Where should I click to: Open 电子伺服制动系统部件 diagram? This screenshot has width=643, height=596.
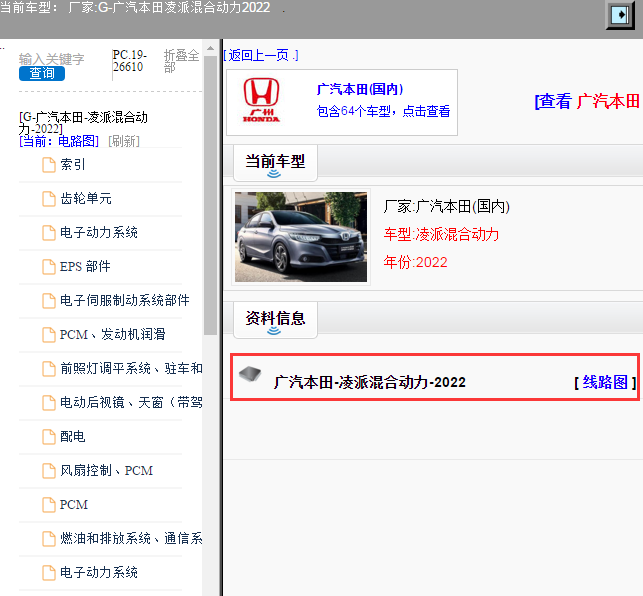click(125, 300)
